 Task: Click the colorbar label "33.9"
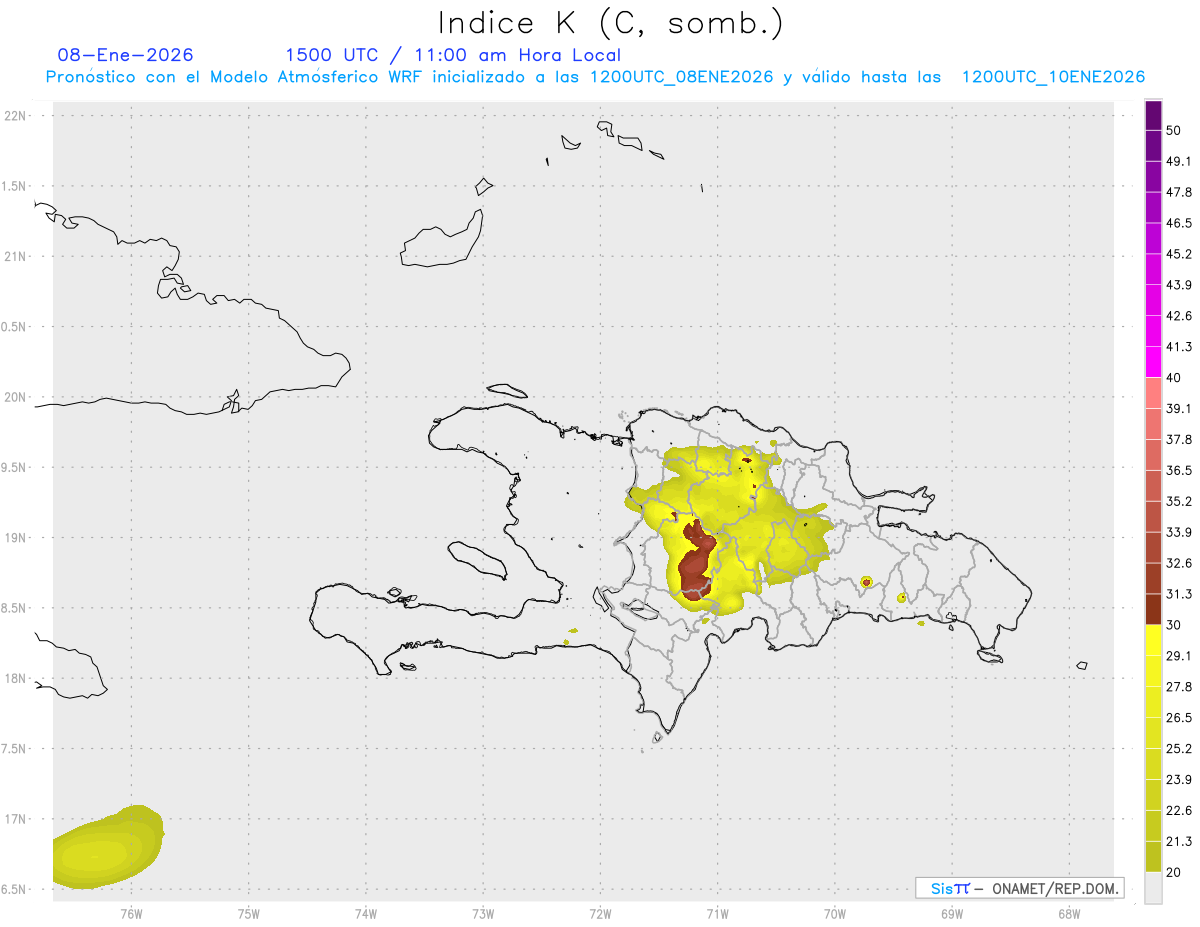1179,532
